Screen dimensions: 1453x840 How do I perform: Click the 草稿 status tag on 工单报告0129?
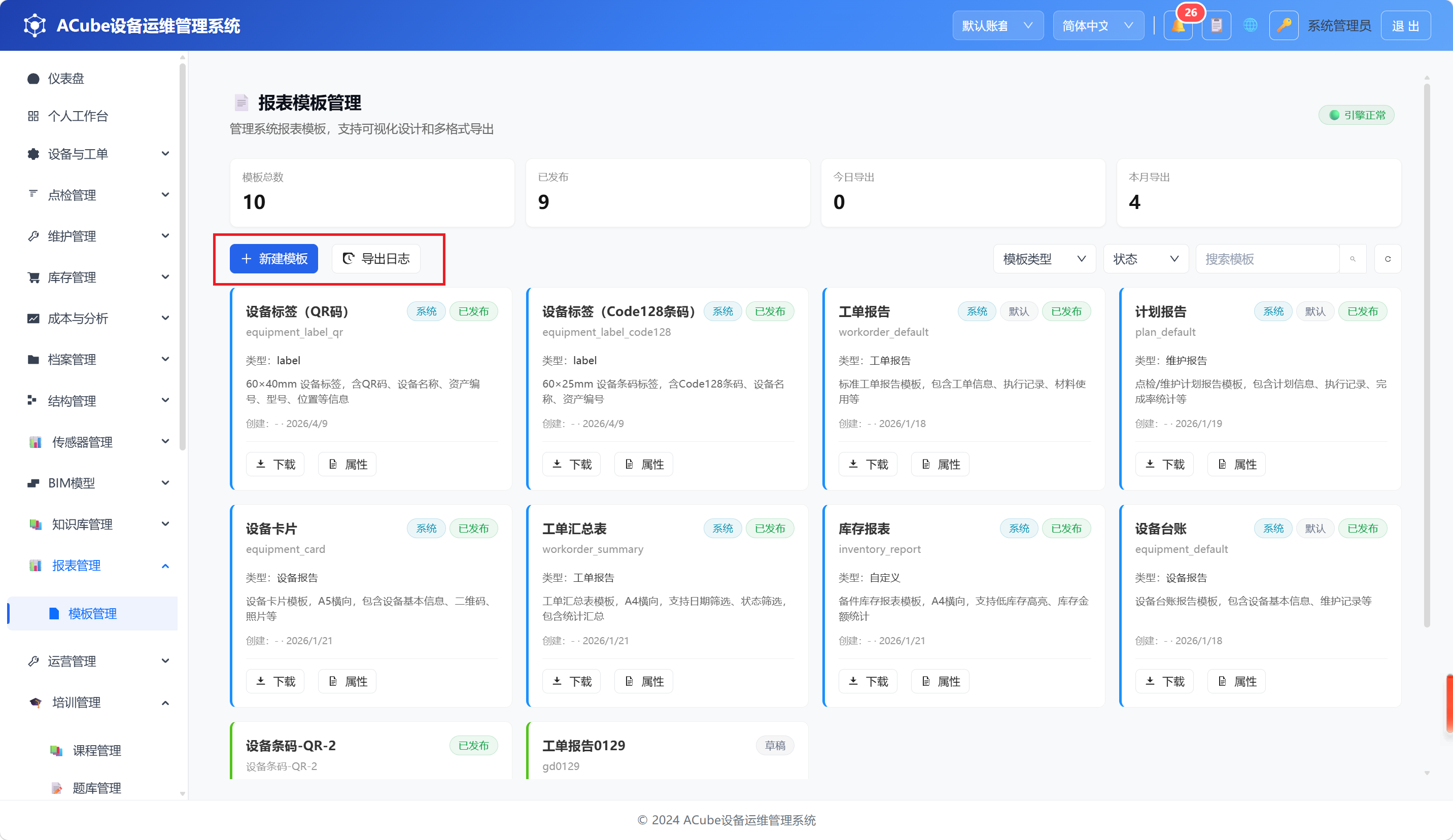pos(775,746)
